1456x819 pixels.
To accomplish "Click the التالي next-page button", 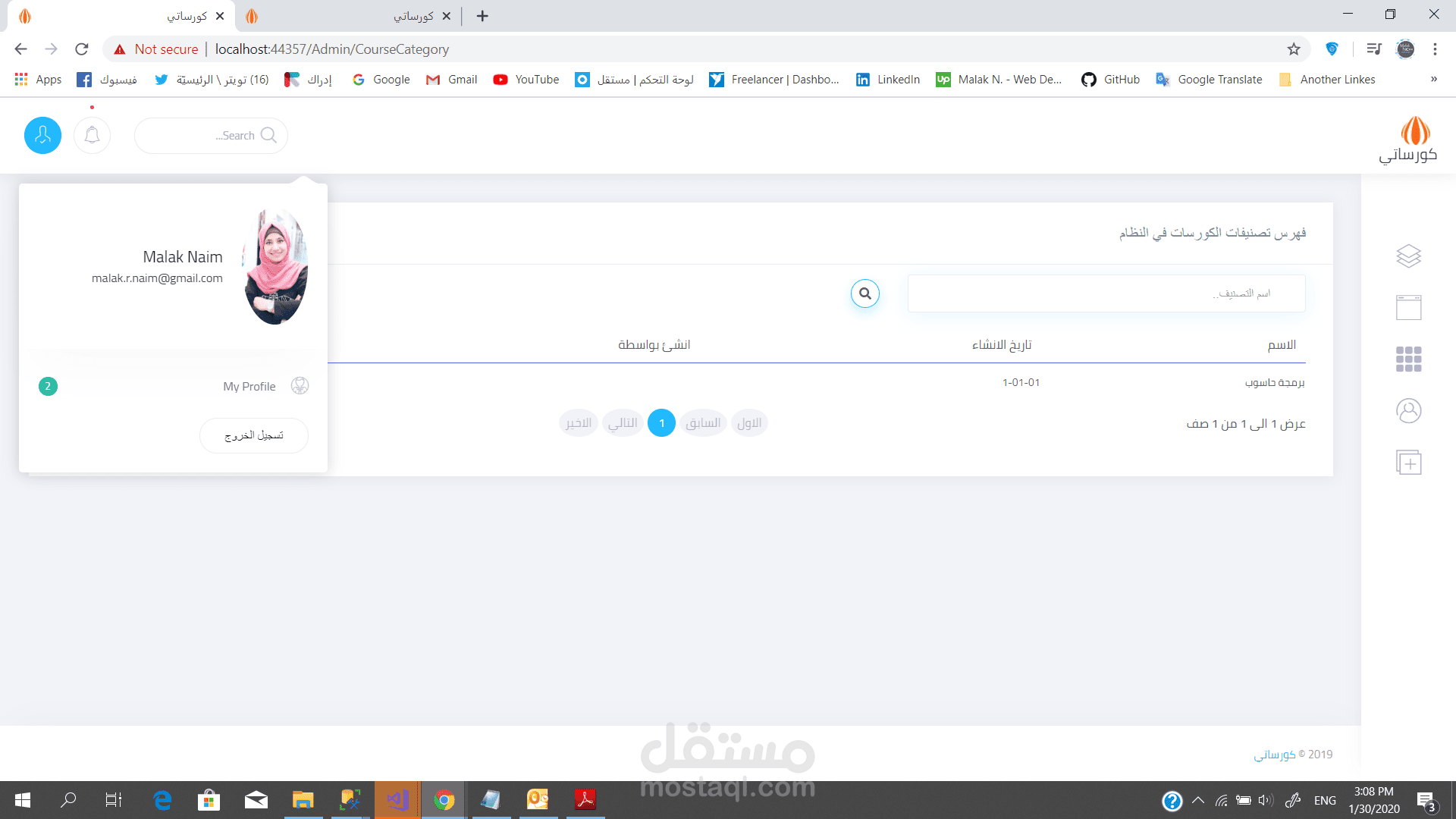I will (623, 423).
